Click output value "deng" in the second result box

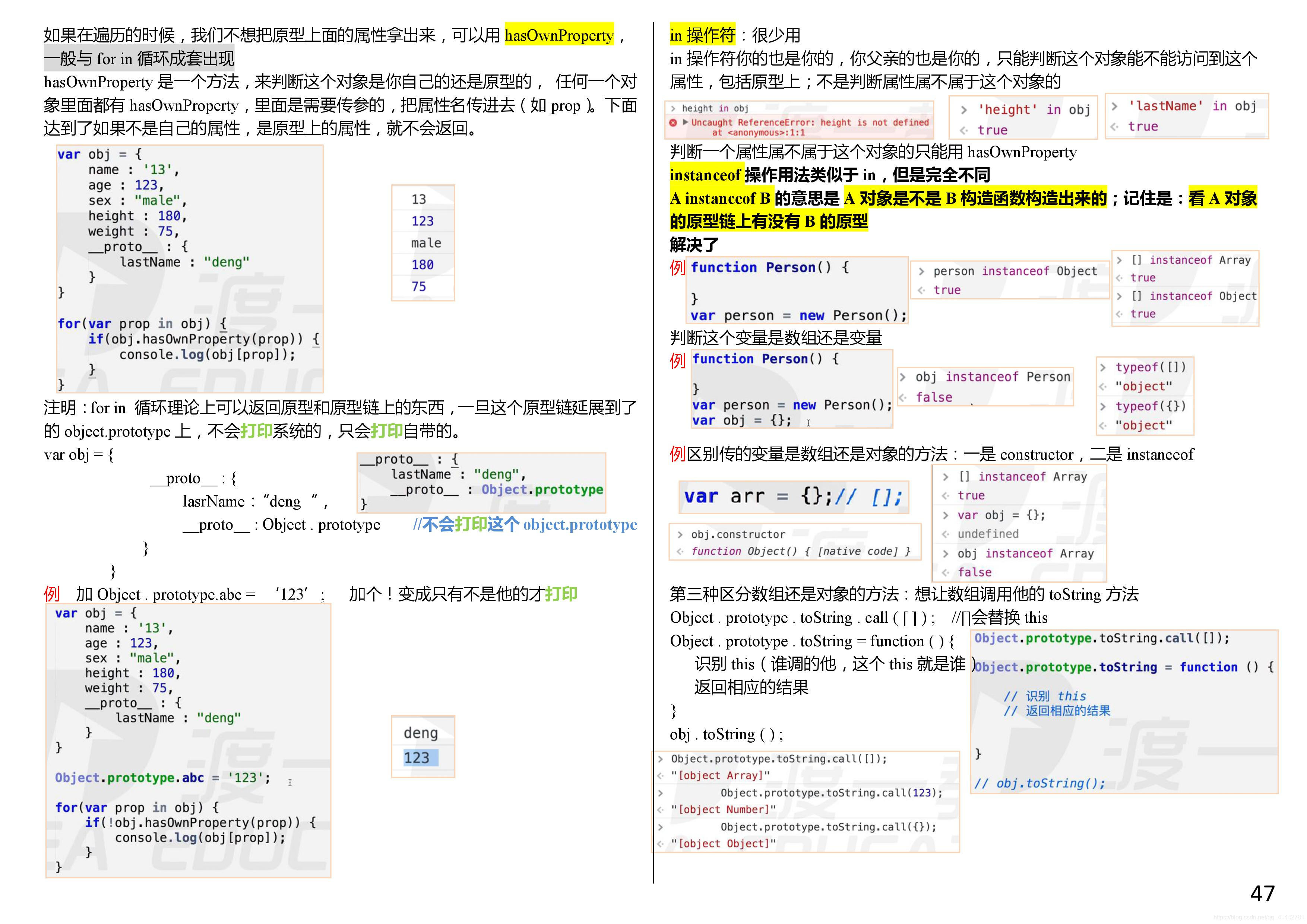point(421,733)
